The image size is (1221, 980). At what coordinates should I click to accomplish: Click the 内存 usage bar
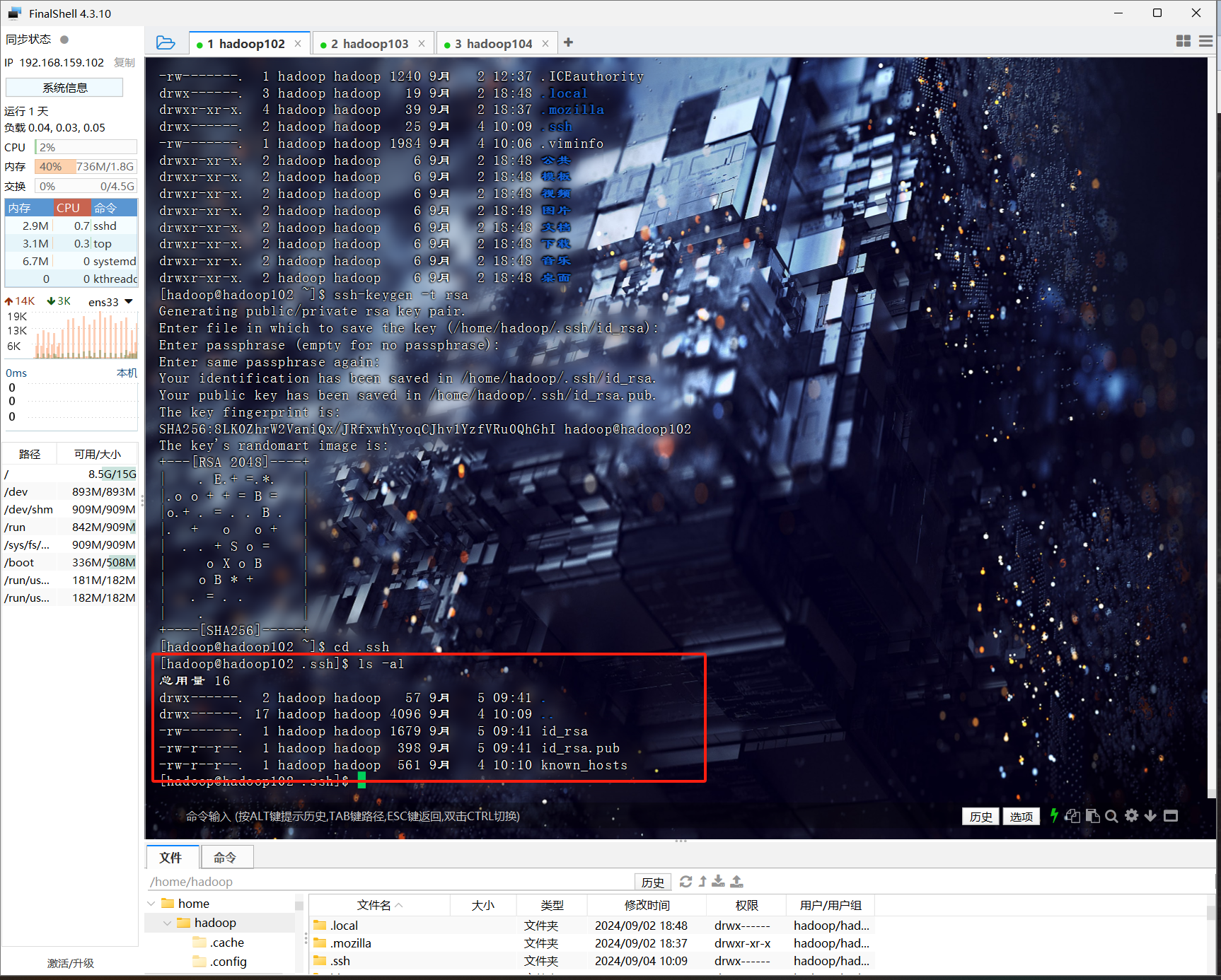pyautogui.click(x=86, y=167)
